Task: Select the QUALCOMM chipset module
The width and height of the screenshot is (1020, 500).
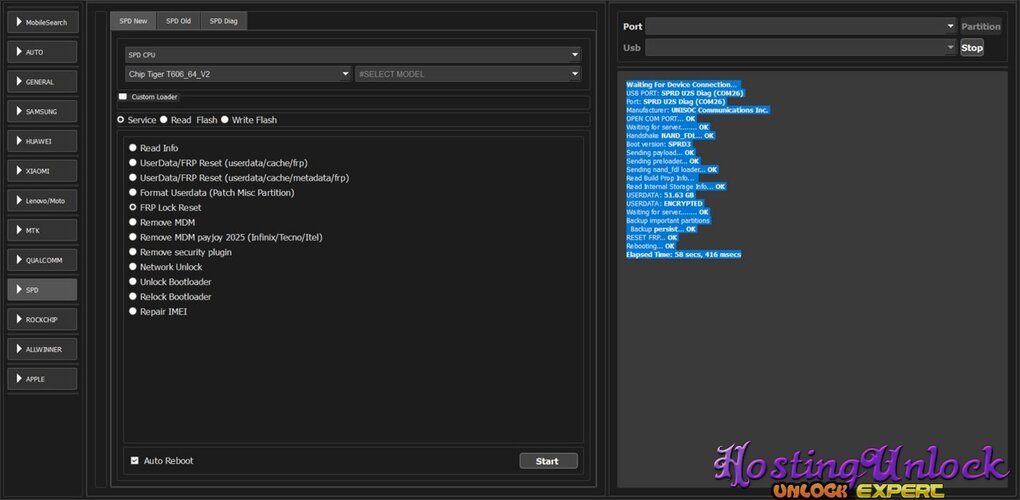Action: point(42,260)
